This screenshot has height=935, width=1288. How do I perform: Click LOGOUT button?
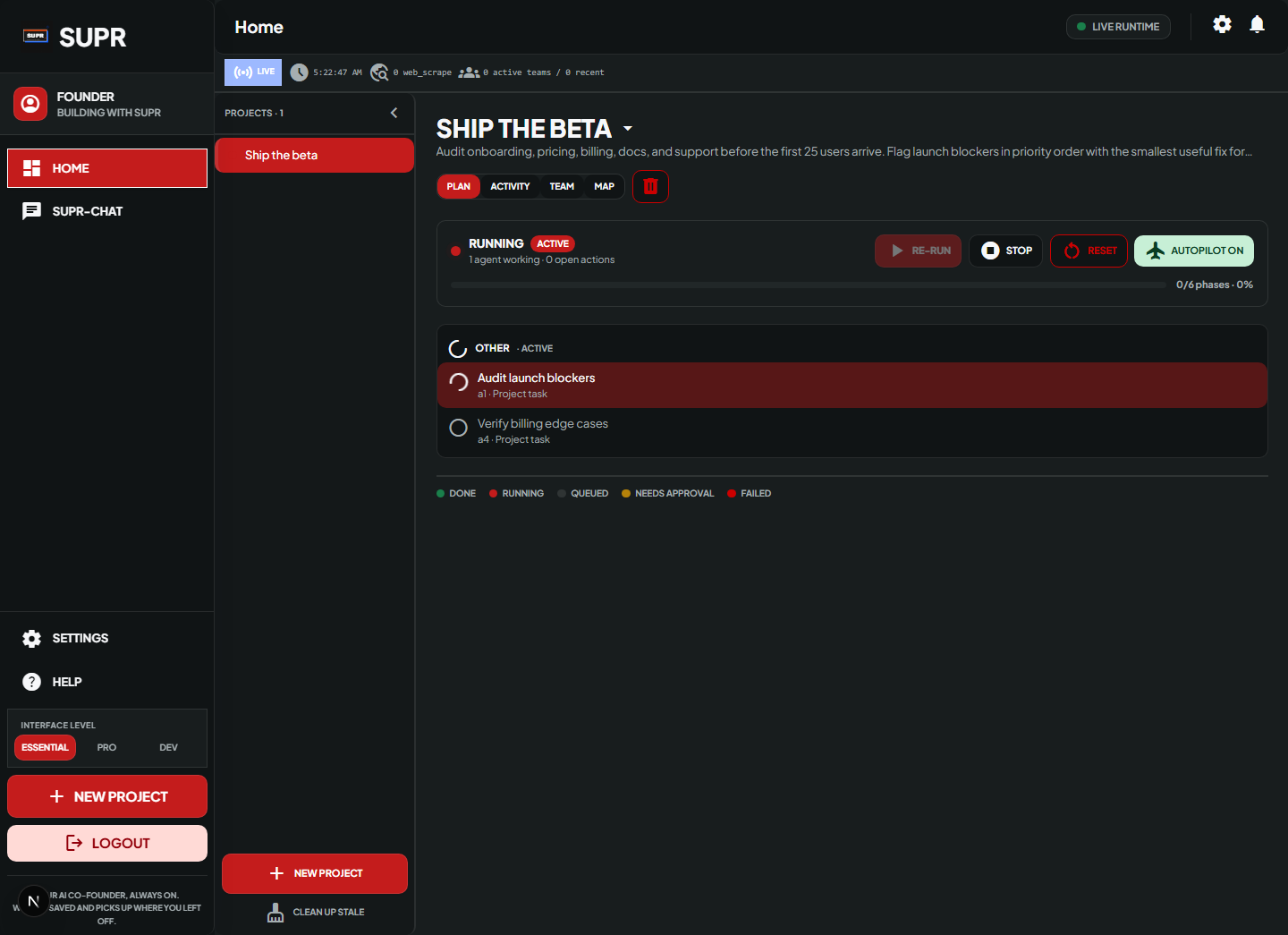[107, 843]
